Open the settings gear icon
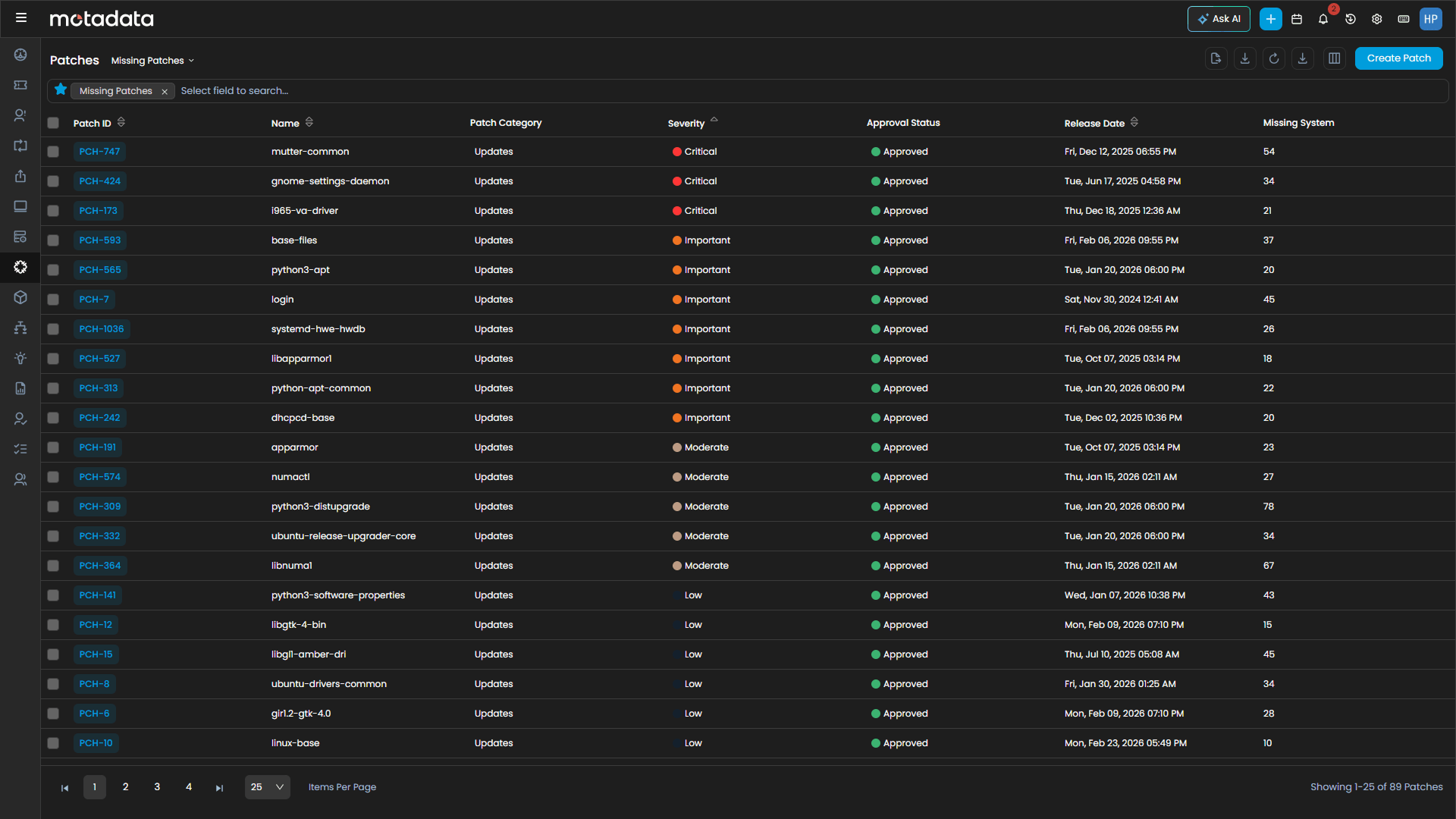Viewport: 1456px width, 819px height. pyautogui.click(x=1377, y=19)
